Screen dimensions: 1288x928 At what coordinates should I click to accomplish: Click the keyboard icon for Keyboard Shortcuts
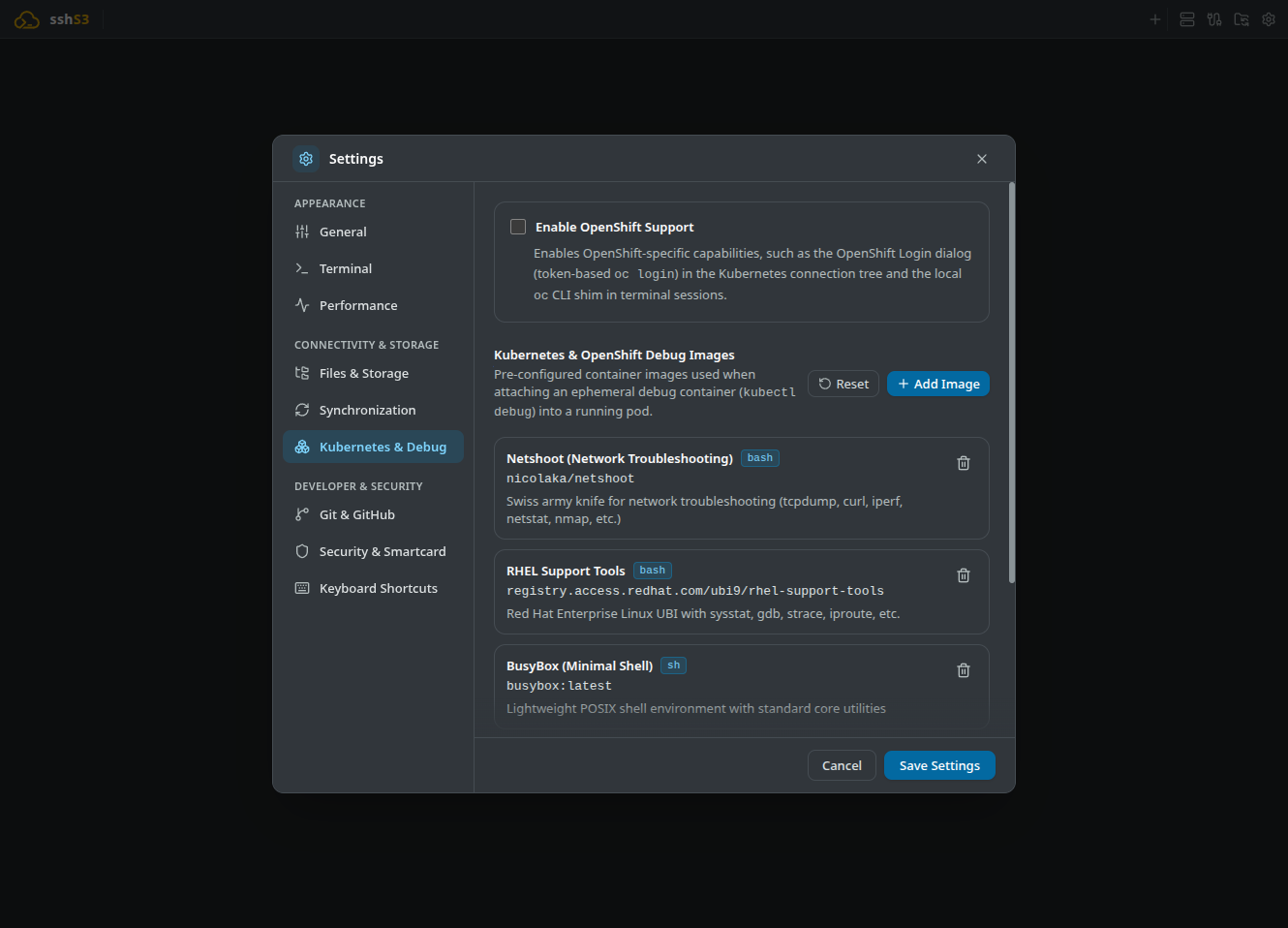click(x=302, y=588)
